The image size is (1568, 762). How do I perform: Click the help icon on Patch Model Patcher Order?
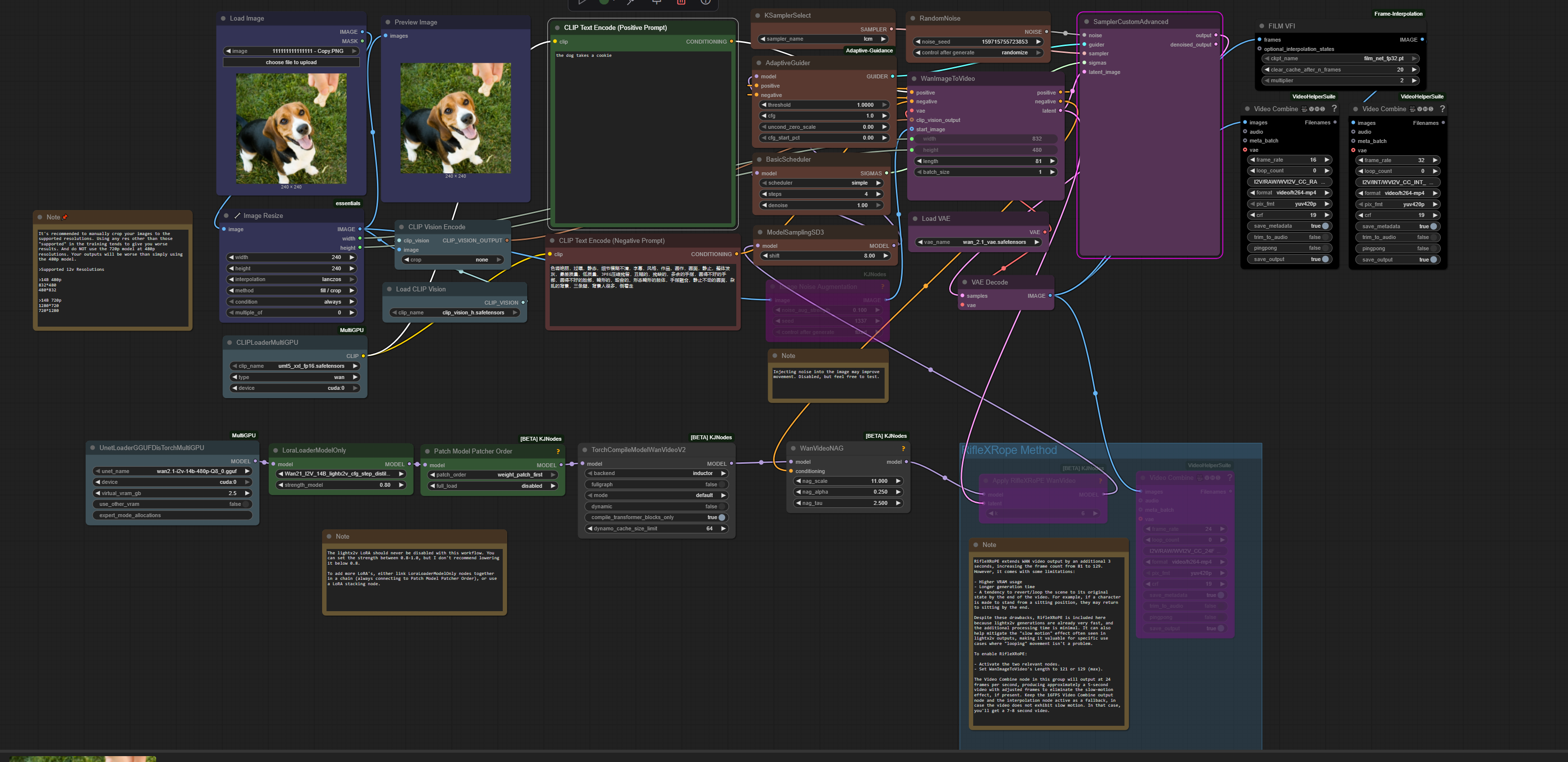coord(558,452)
